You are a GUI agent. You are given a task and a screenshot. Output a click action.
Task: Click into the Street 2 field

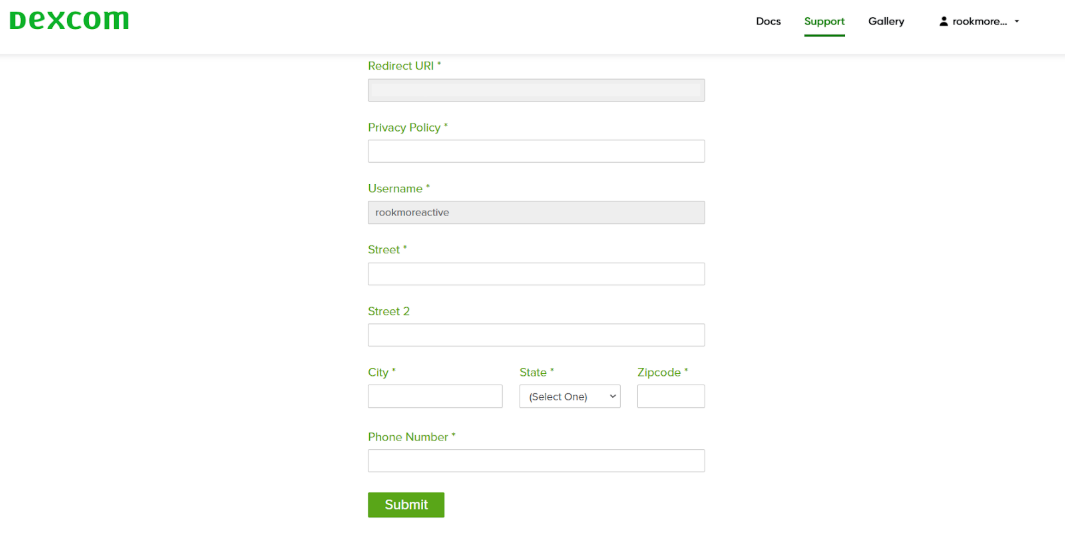click(536, 335)
